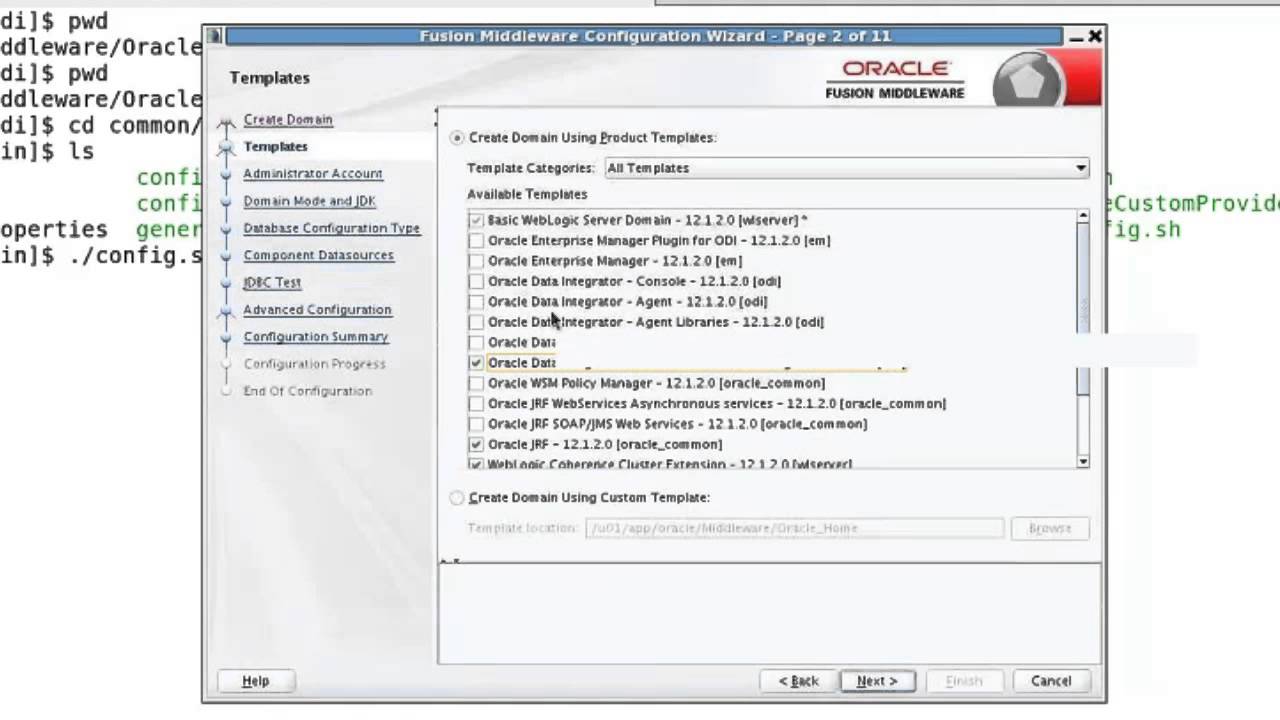
Task: Go to Database Configuration Type step
Action: click(332, 228)
